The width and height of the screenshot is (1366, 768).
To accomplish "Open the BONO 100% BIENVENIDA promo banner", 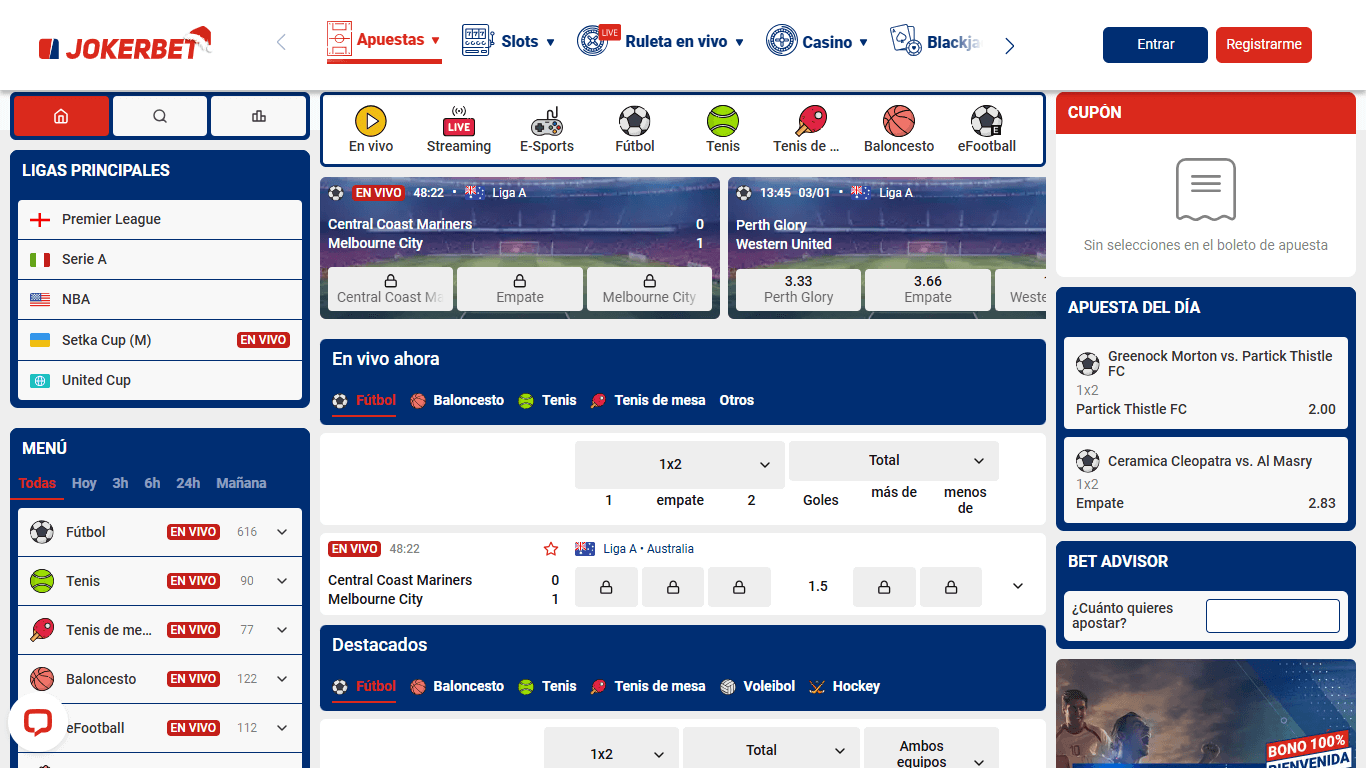I will click(1206, 713).
